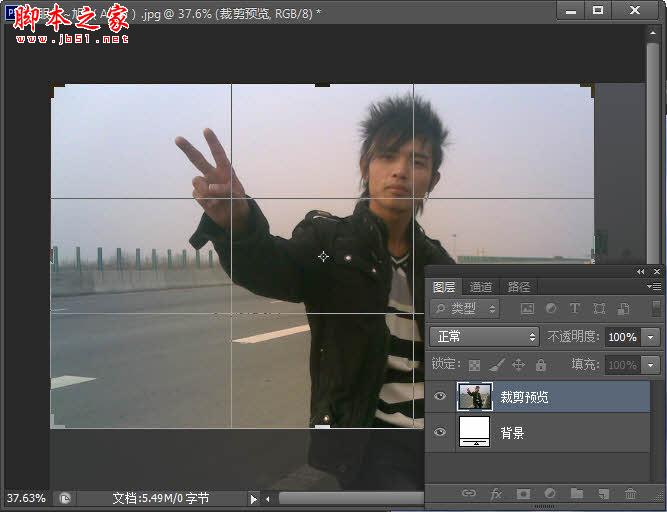
Task: Lock image pixels brush icon
Action: [x=496, y=365]
